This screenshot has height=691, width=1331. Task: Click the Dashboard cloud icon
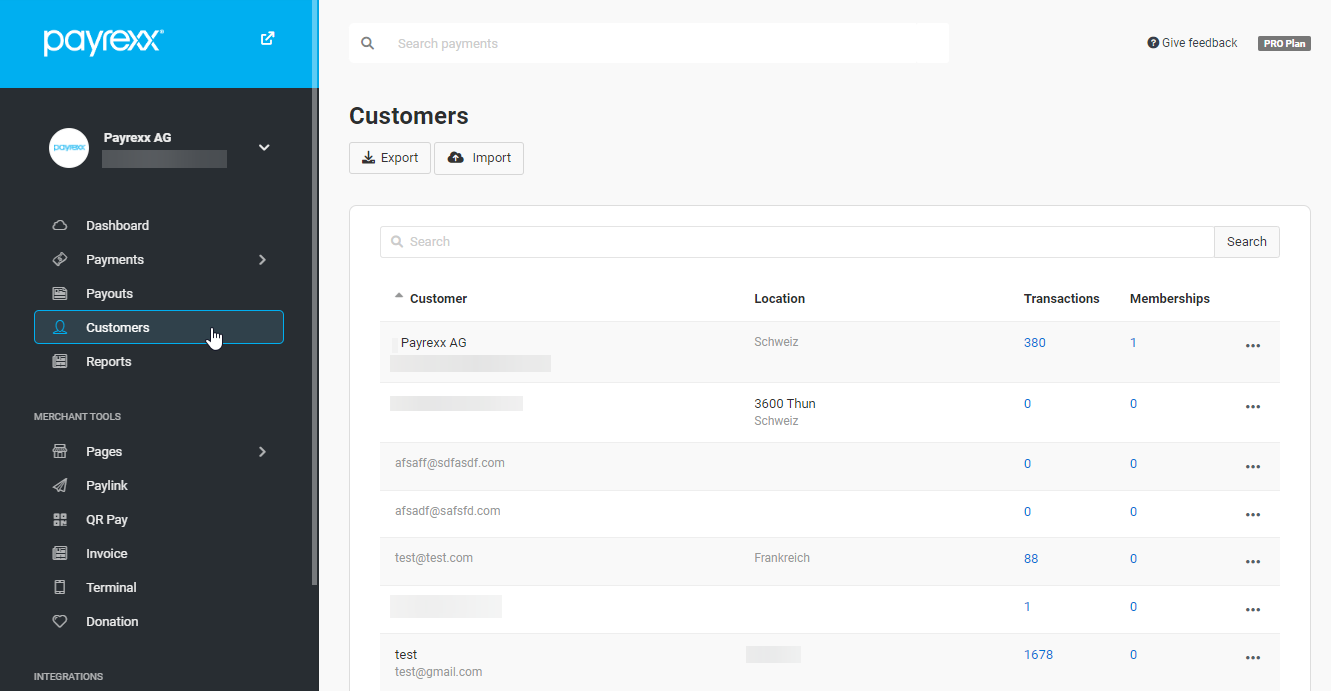pos(60,226)
